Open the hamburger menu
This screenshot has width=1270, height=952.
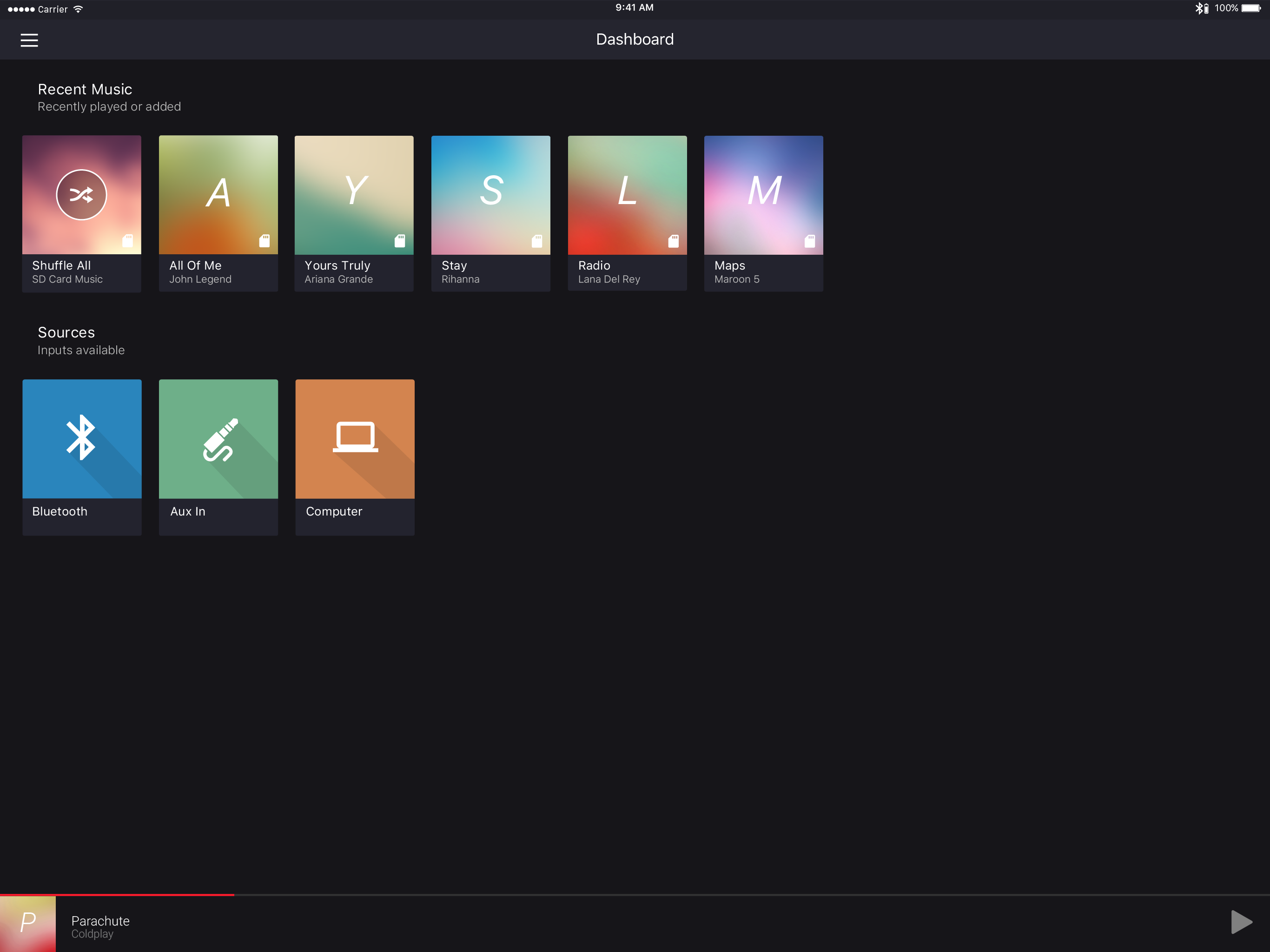click(x=29, y=40)
